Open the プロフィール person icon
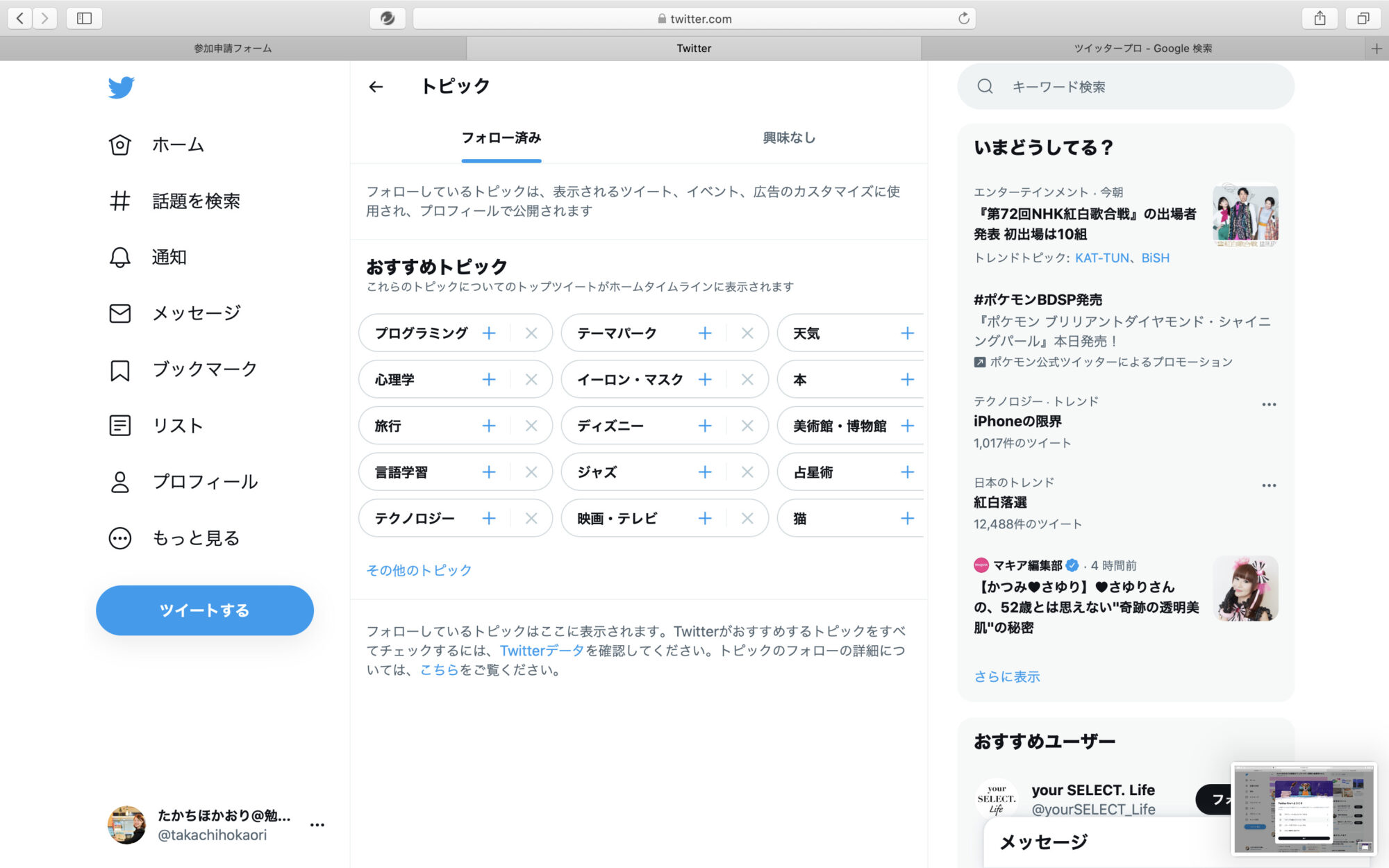The width and height of the screenshot is (1389, 868). pyautogui.click(x=120, y=481)
